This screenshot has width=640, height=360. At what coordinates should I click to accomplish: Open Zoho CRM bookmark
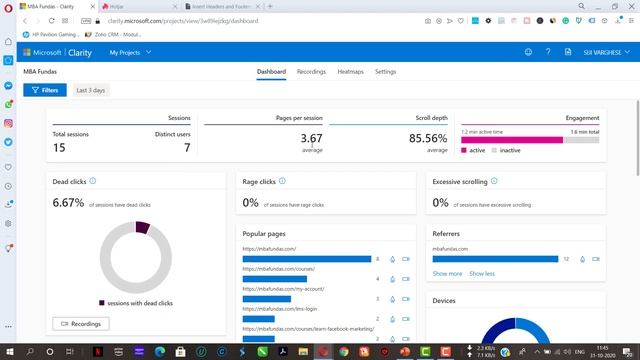pyautogui.click(x=113, y=35)
